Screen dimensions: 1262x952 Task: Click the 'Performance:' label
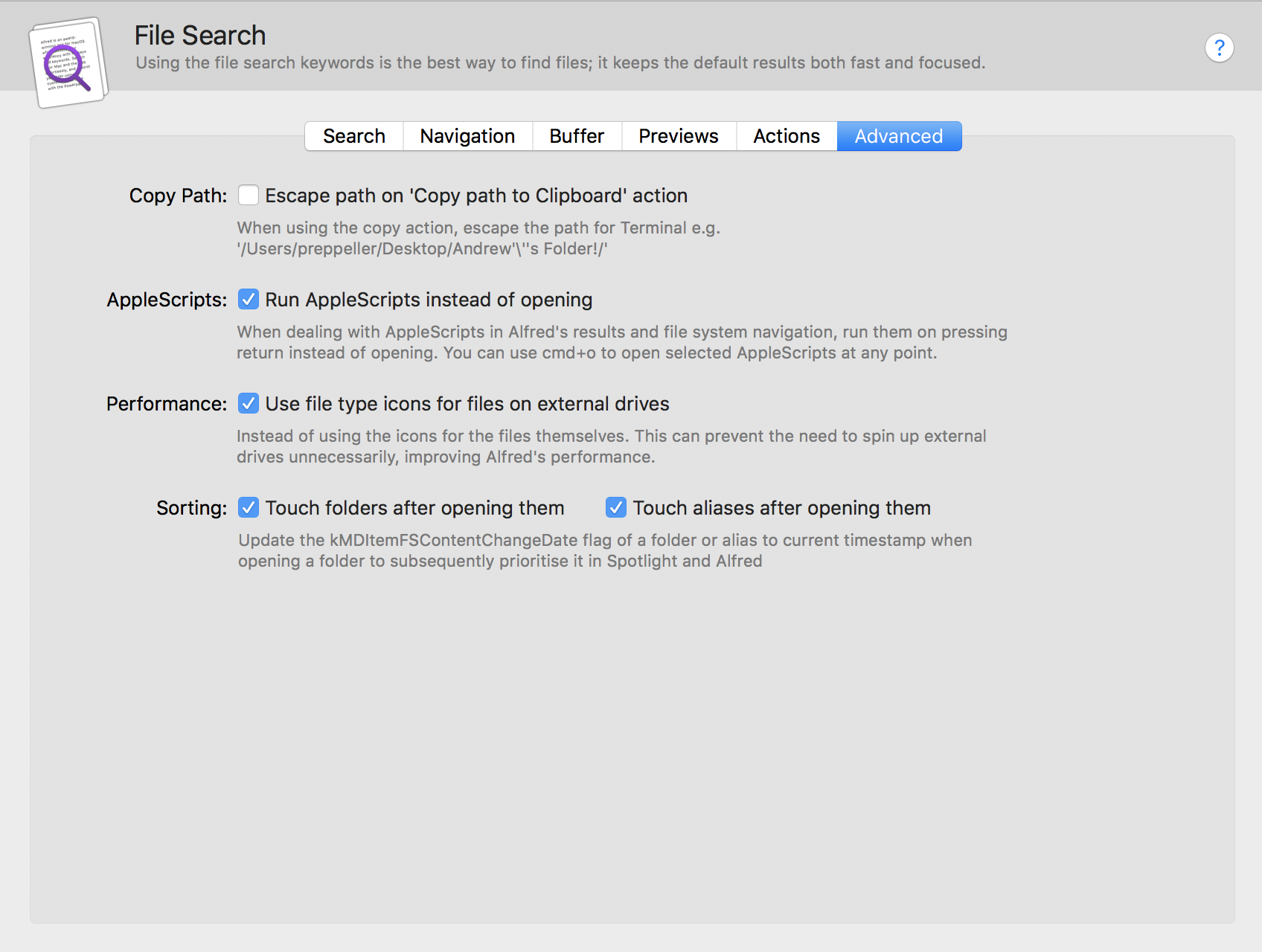coord(167,404)
